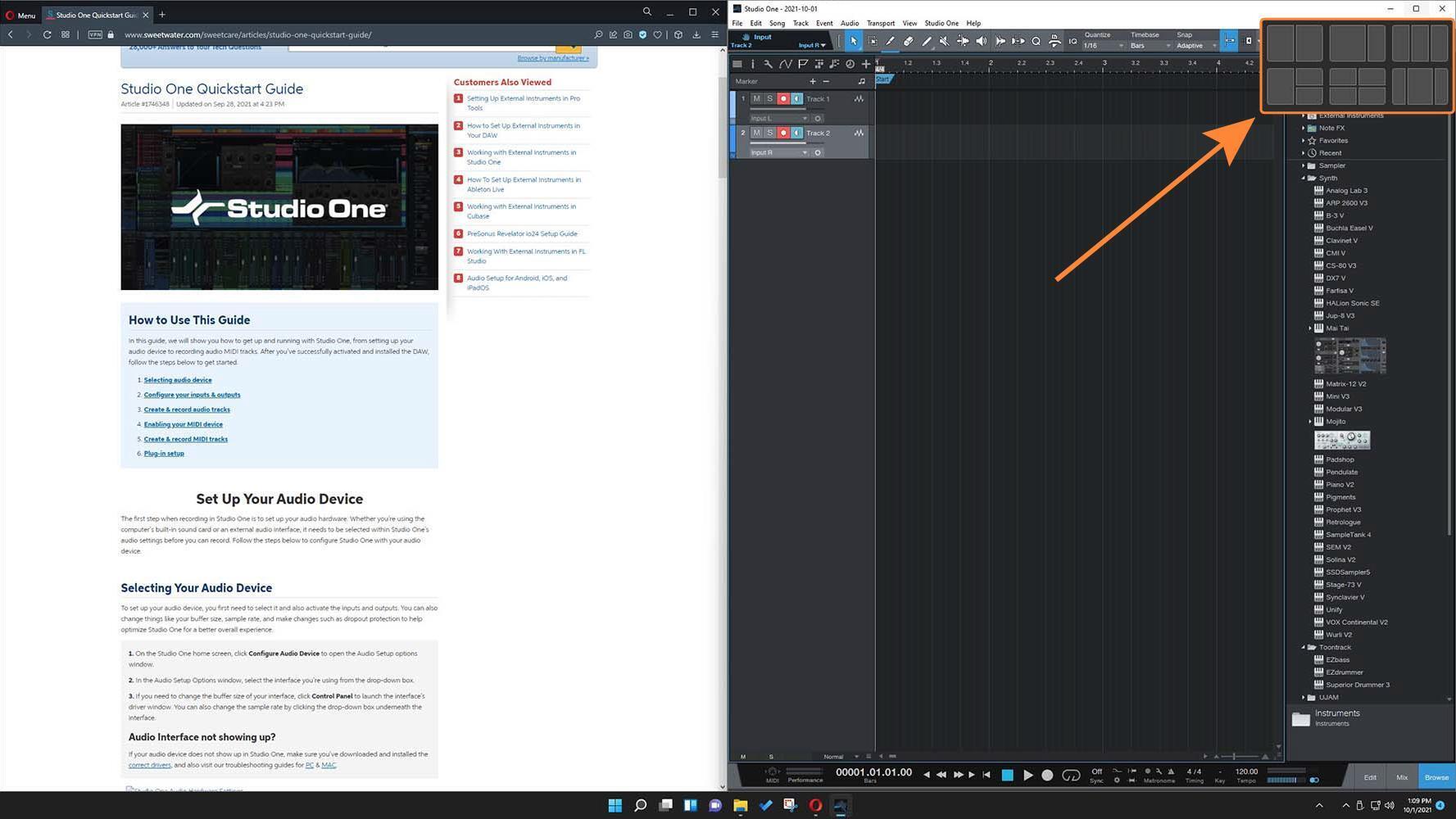1456x819 pixels.
Task: Switch to the Mix view tab
Action: [x=1401, y=777]
